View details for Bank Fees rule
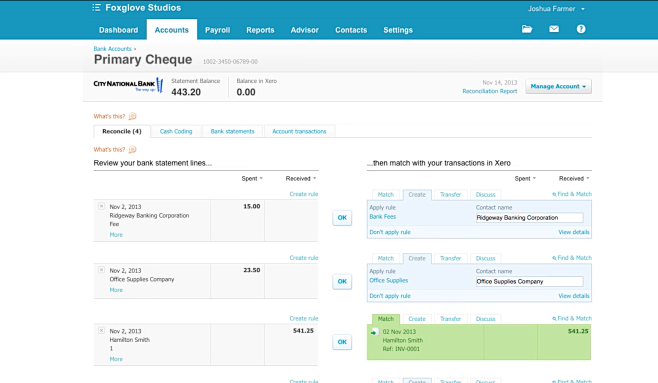 point(574,232)
